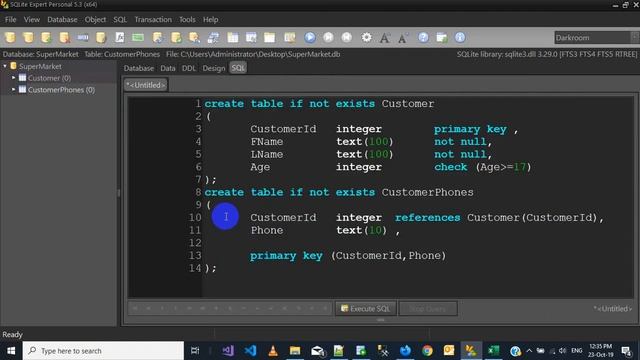Screen dimensions: 640x360
Task: Select the CustomerPhones (0) table
Action: pos(61,90)
